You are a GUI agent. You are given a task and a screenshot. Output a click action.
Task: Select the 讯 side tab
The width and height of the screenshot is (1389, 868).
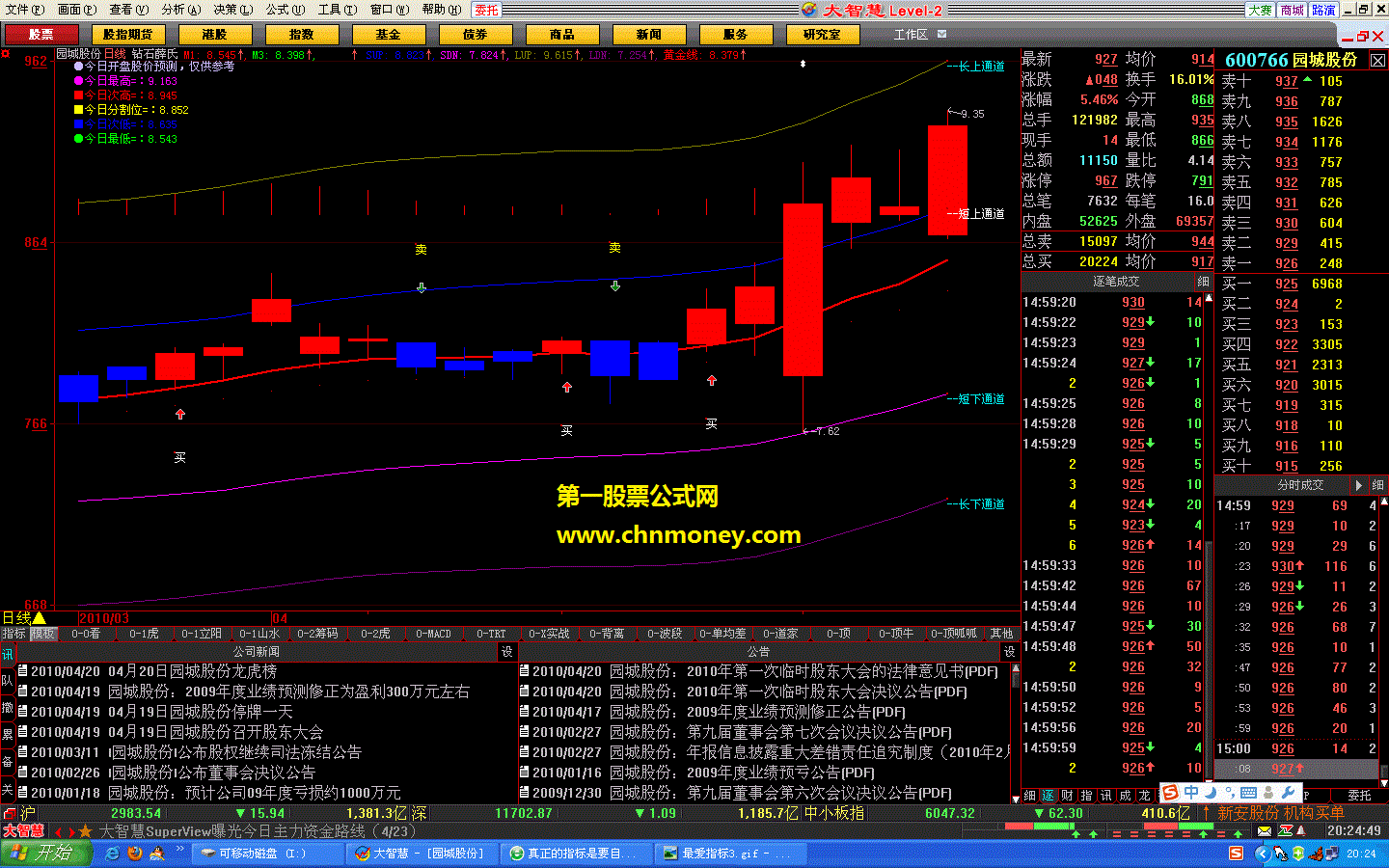point(8,655)
